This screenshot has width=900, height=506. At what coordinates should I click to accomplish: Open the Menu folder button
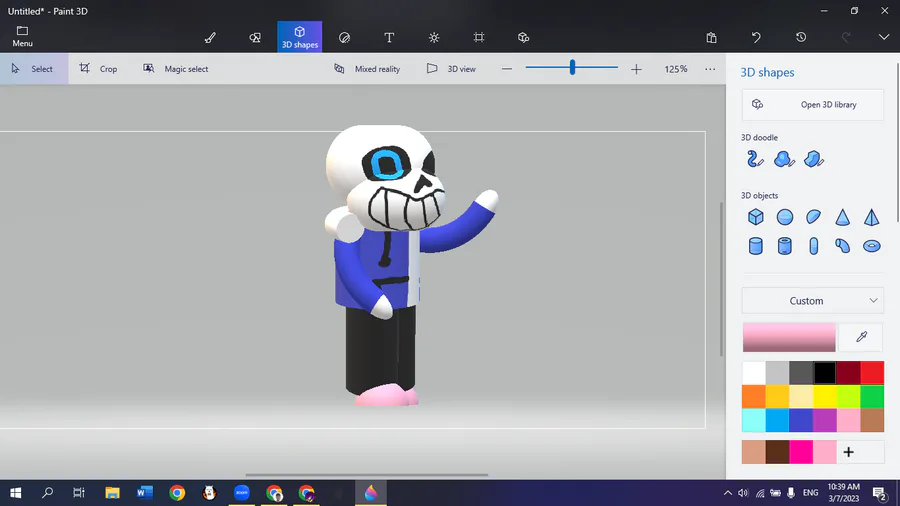[x=22, y=37]
